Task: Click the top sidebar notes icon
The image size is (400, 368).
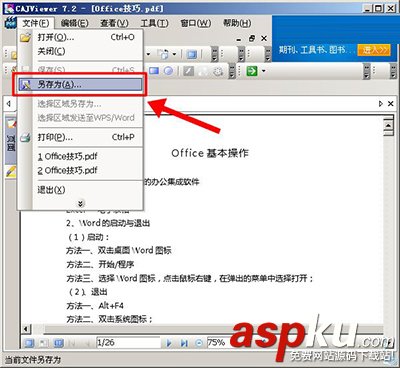Action: click(x=12, y=122)
